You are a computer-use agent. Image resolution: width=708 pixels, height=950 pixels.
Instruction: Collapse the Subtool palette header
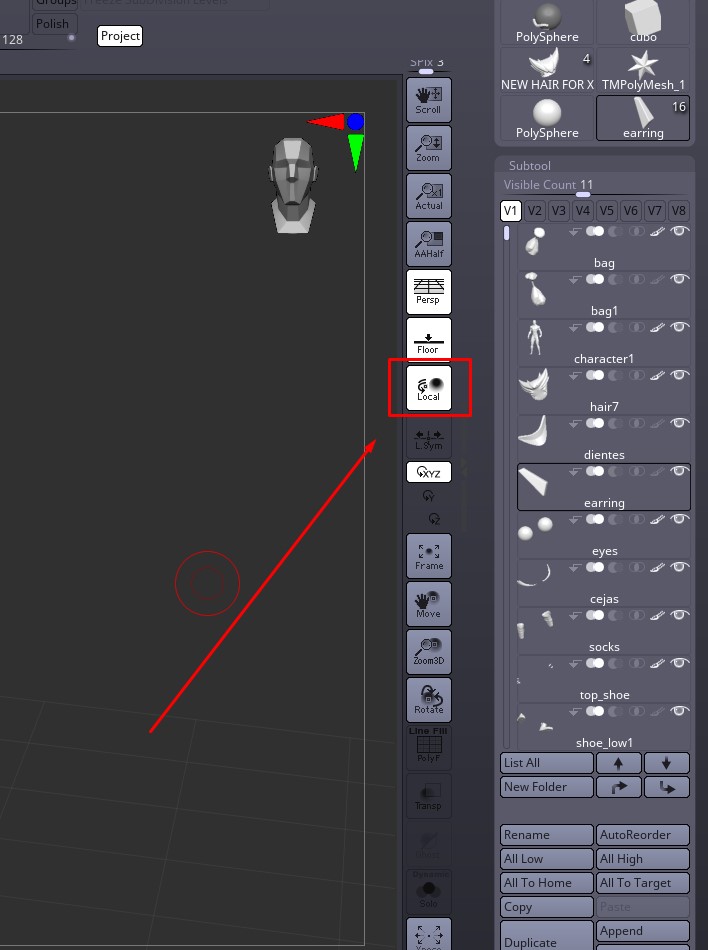[x=529, y=165]
